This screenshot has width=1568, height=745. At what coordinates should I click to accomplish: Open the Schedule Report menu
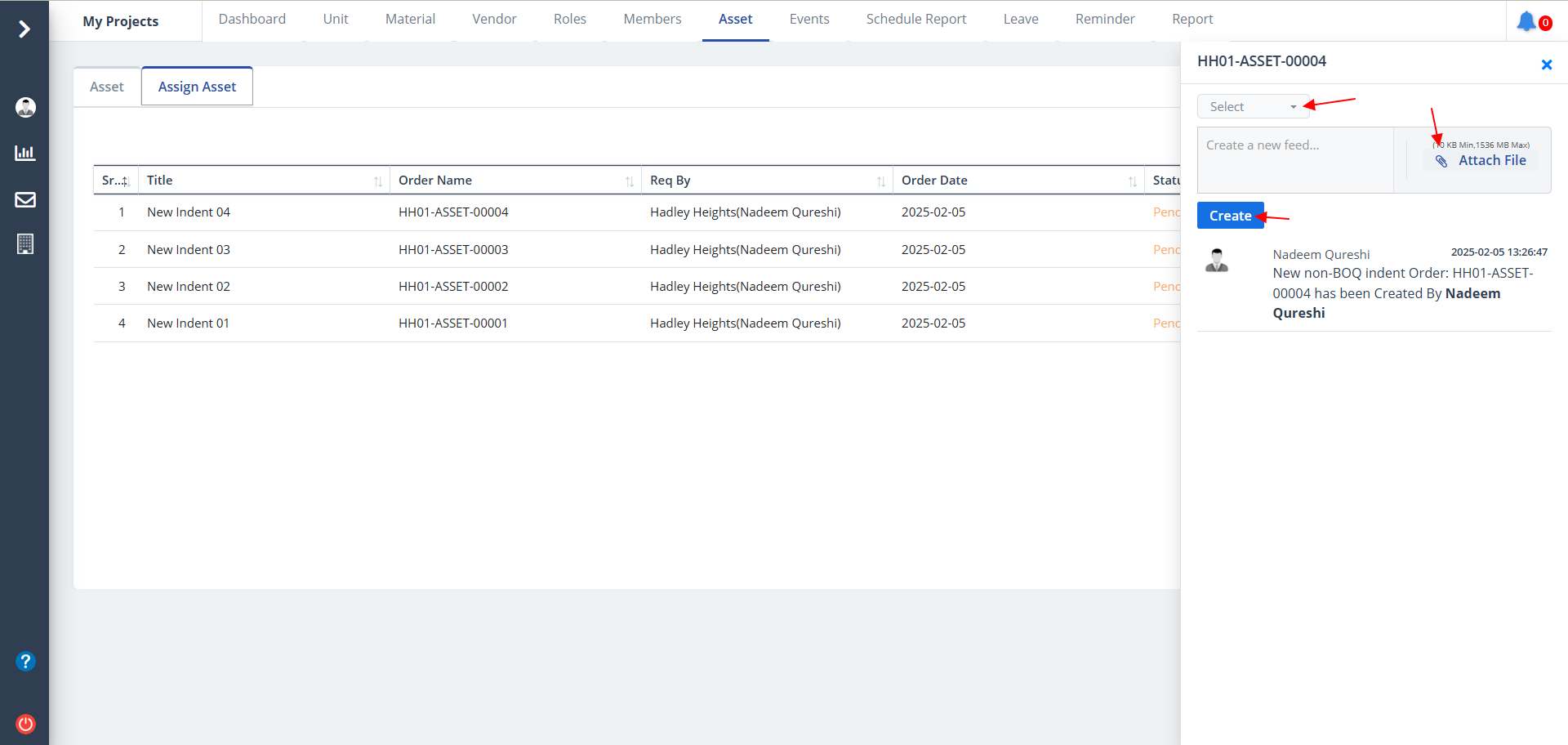coord(915,20)
